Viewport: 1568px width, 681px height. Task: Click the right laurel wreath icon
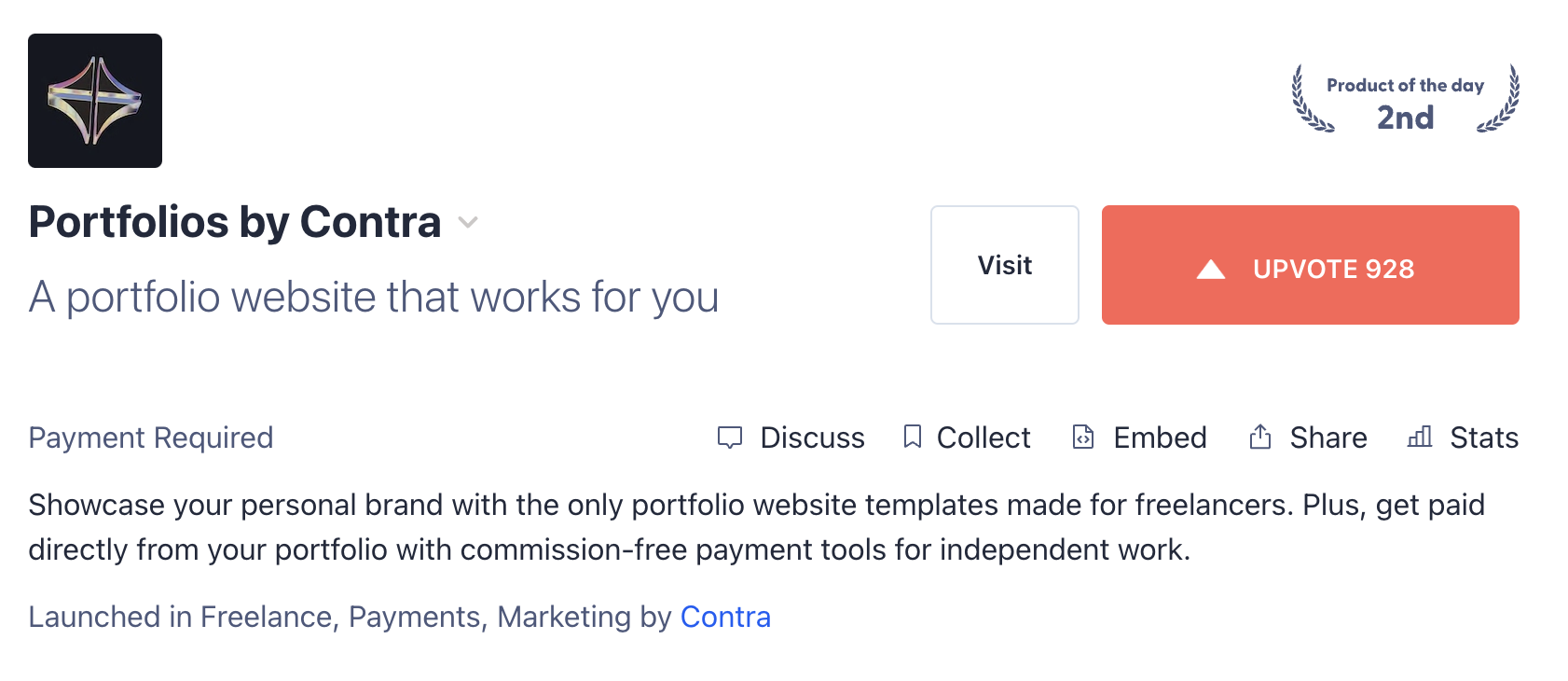click(1500, 99)
